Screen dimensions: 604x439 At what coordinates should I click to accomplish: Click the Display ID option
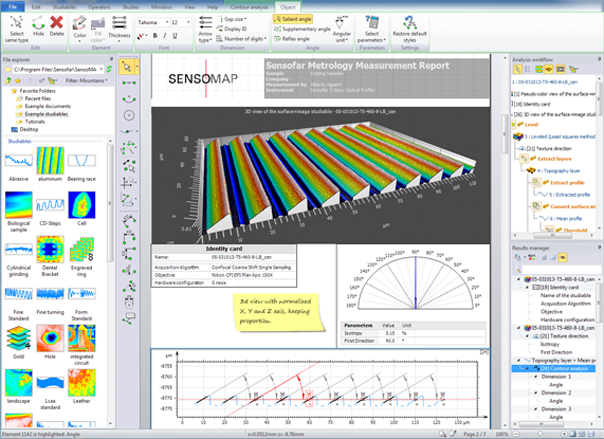pos(232,29)
